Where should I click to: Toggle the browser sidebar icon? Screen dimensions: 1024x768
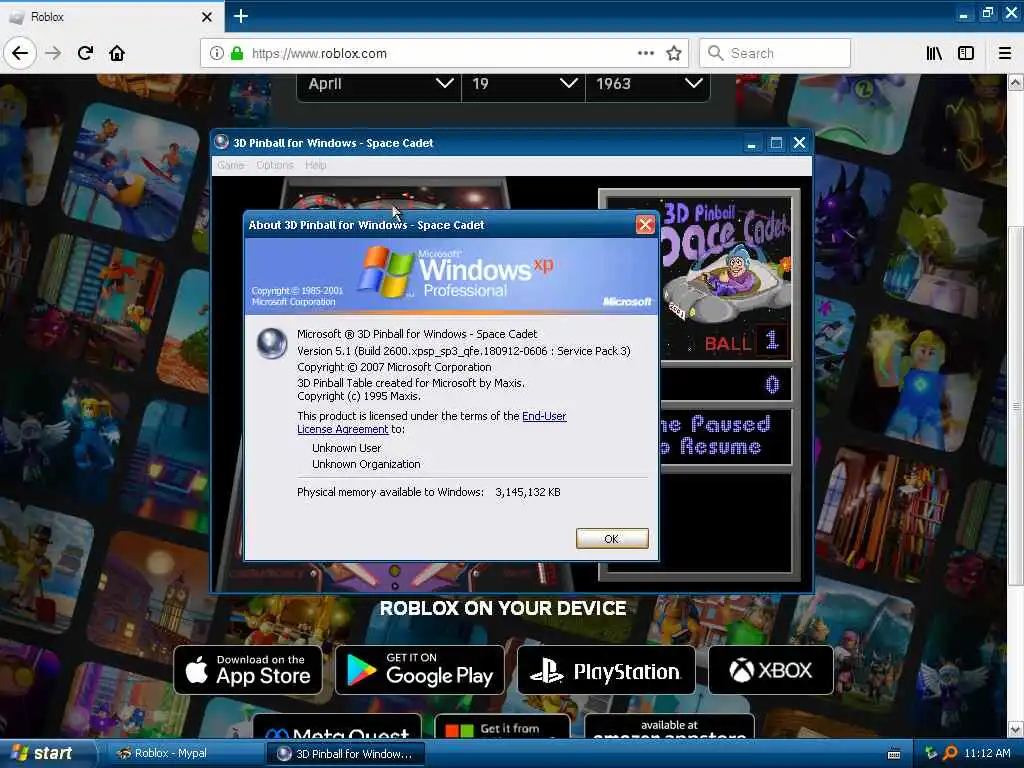pyautogui.click(x=966, y=53)
